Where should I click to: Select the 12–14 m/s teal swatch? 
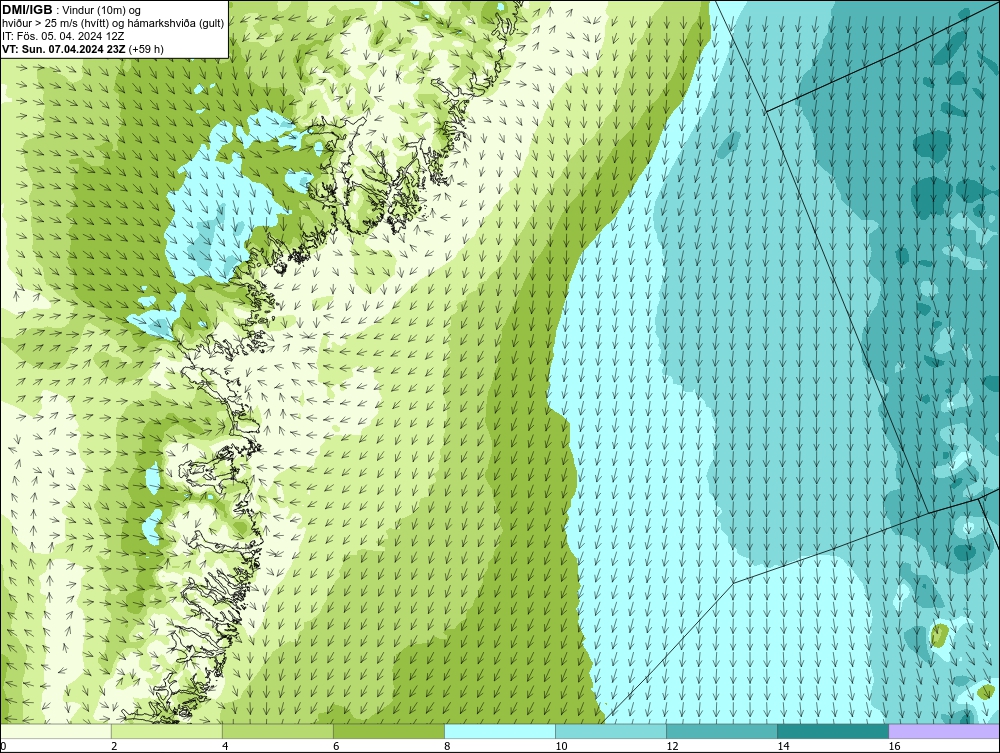pyautogui.click(x=722, y=731)
